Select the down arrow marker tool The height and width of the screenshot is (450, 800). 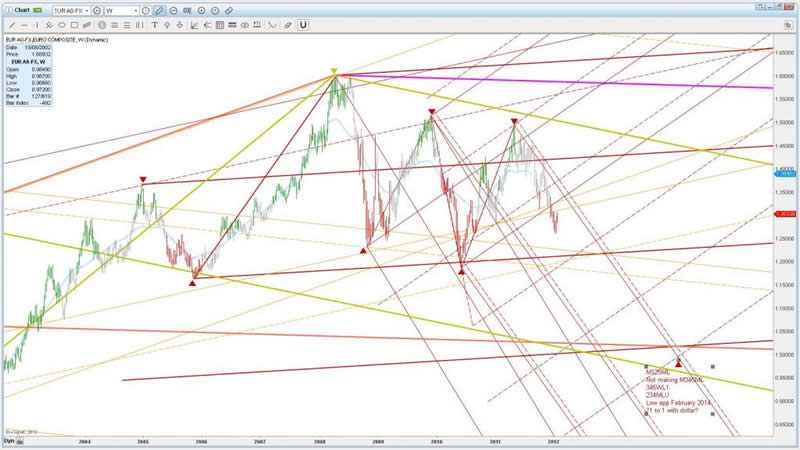tap(180, 25)
